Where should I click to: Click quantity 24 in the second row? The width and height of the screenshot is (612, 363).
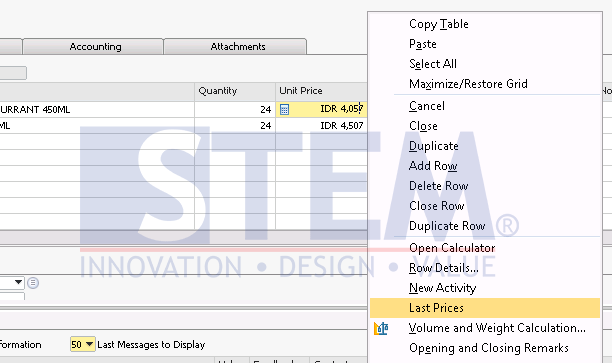pos(235,126)
